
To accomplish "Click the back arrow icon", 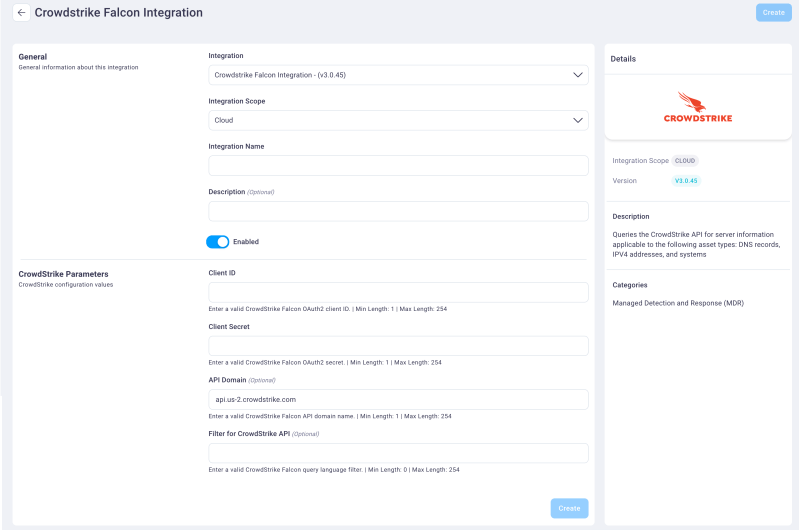I will (x=22, y=13).
